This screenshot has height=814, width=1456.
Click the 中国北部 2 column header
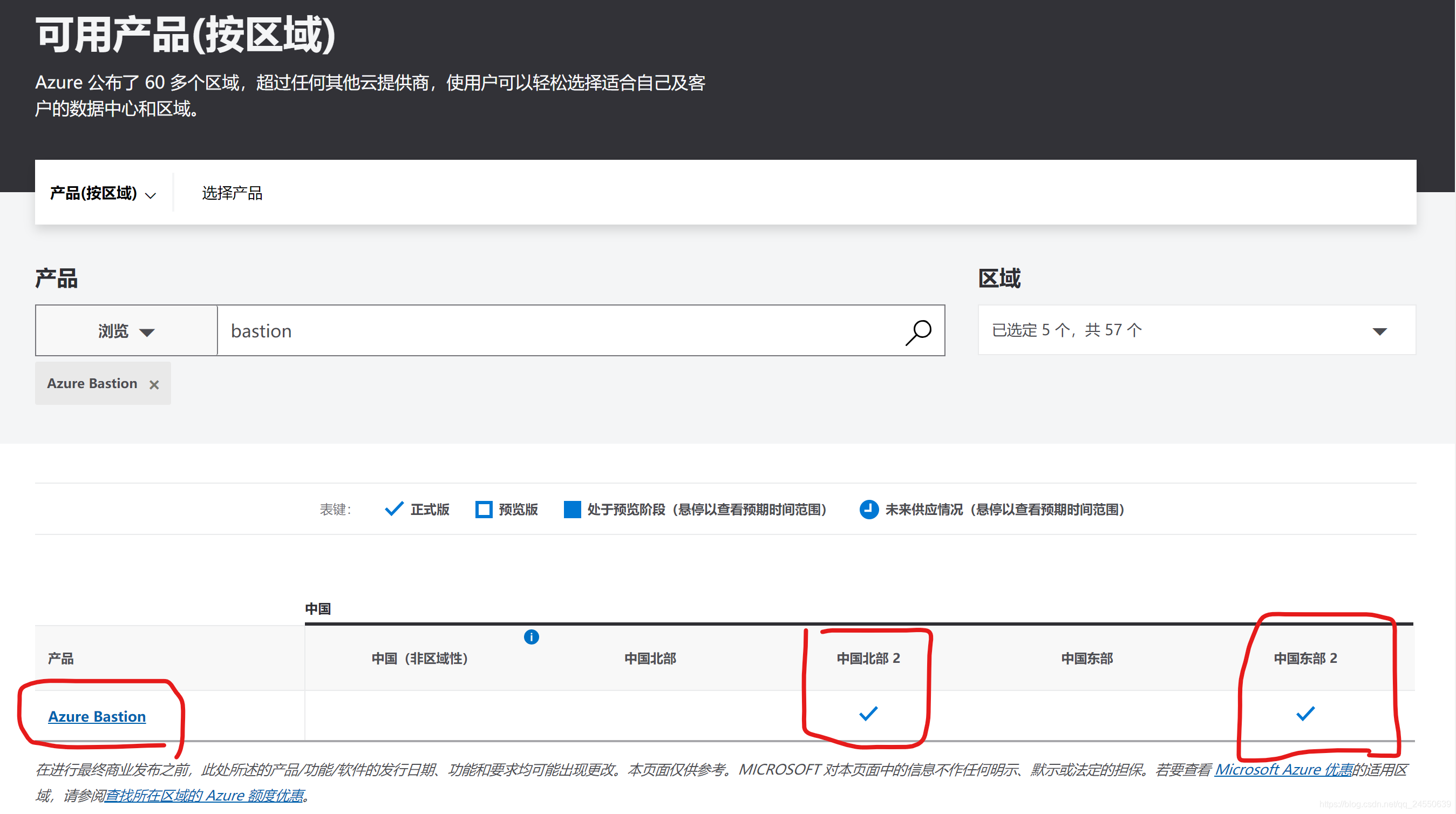pyautogui.click(x=868, y=659)
